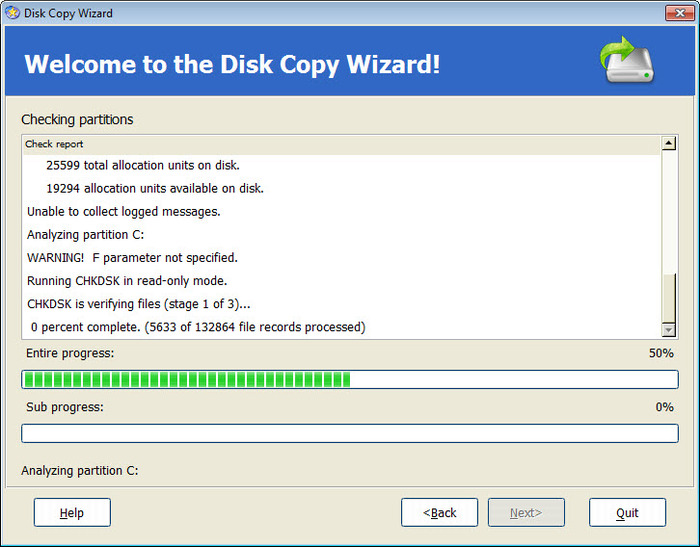Click the 'Analyzing partition C:' status text at bottom
The width and height of the screenshot is (700, 547).
80,471
